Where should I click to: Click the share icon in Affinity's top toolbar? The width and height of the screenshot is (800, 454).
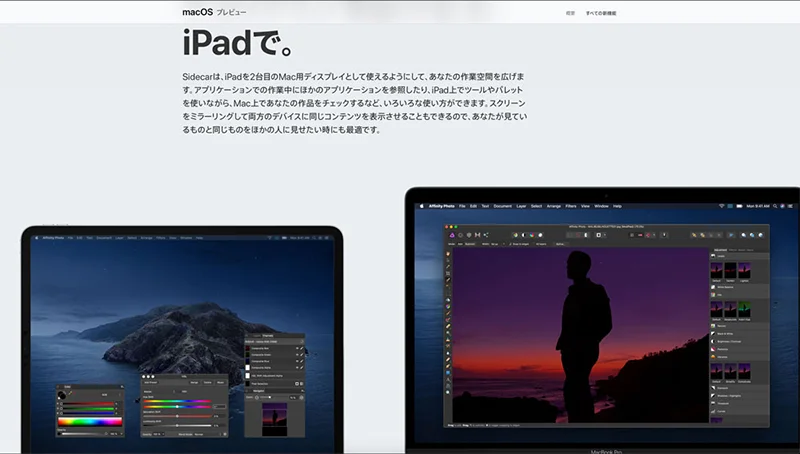coord(486,233)
